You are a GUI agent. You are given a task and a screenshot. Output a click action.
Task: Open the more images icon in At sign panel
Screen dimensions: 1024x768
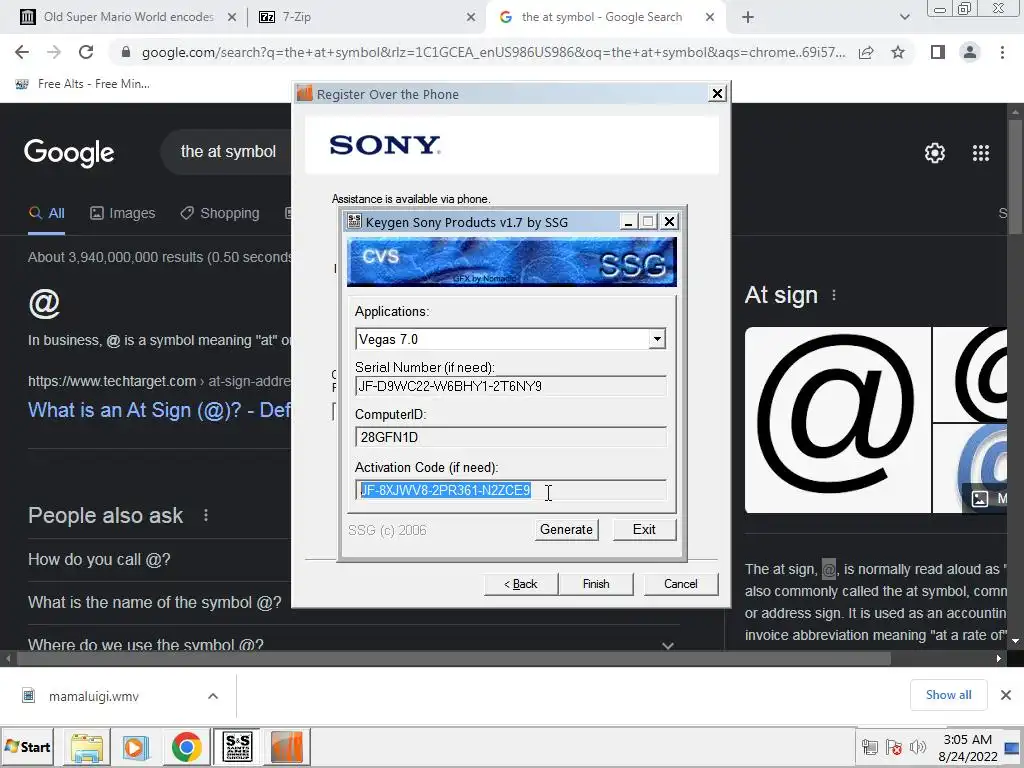tap(980, 499)
